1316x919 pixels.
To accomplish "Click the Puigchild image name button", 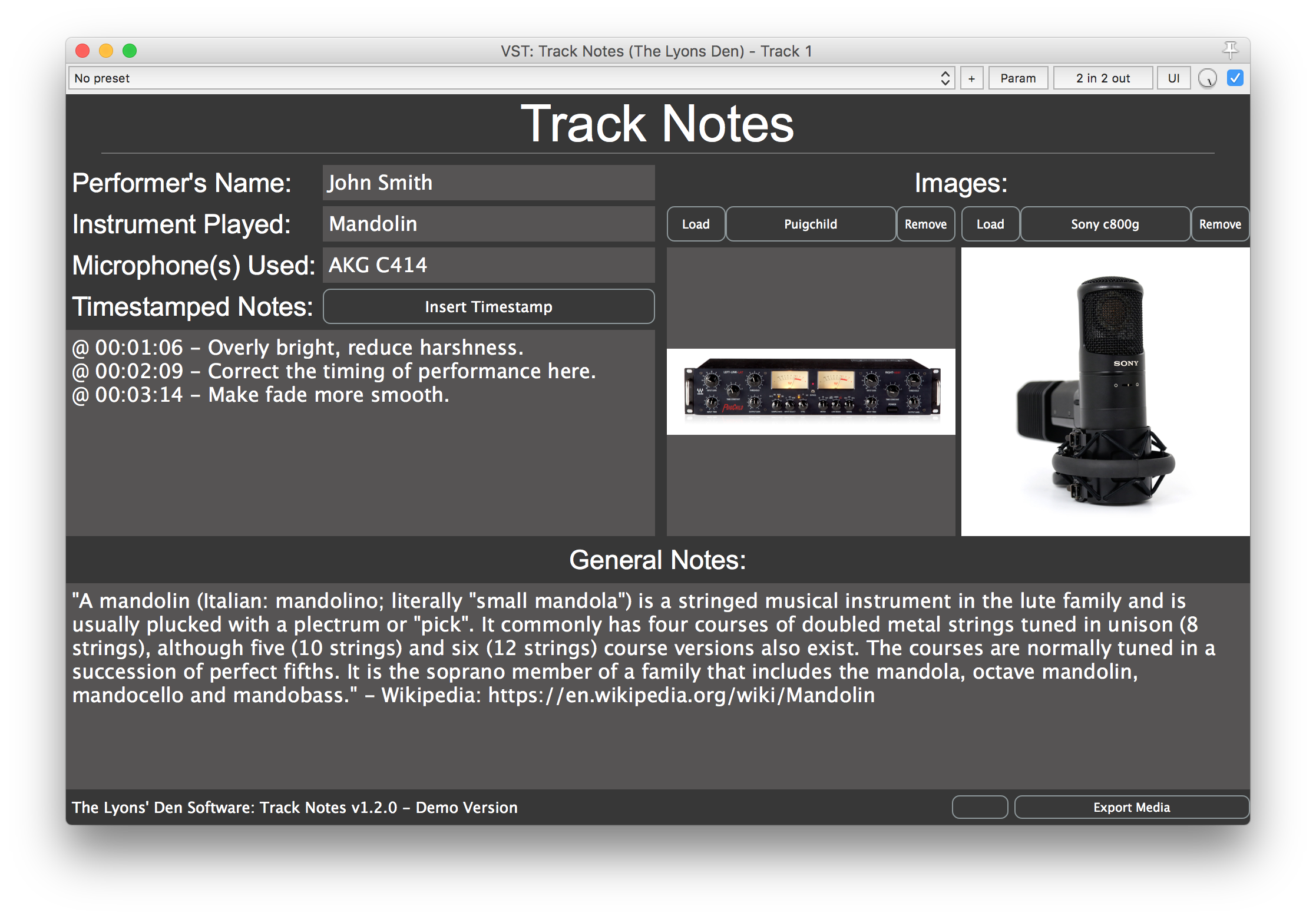I will (x=811, y=224).
